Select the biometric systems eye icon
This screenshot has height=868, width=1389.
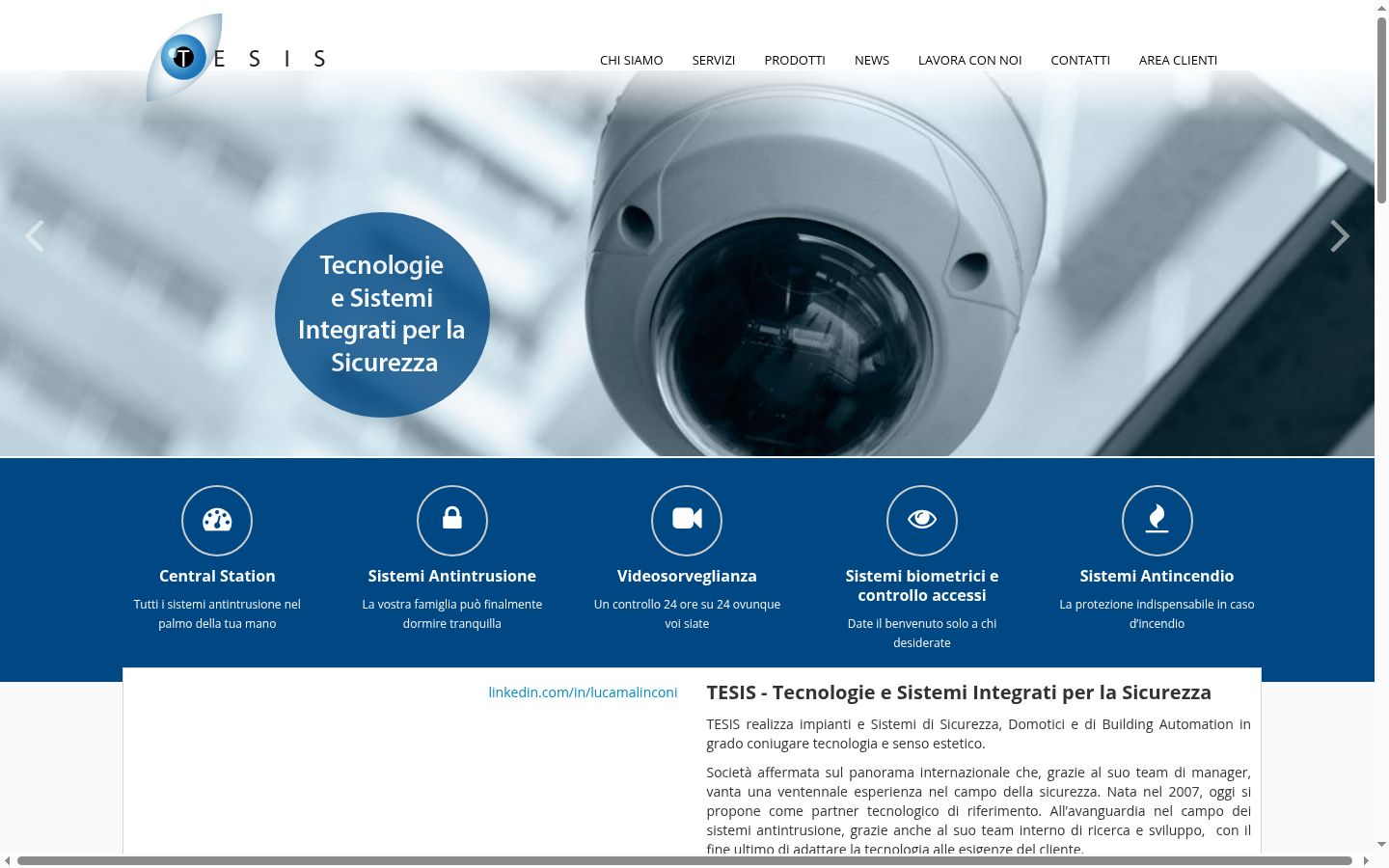[x=922, y=521]
